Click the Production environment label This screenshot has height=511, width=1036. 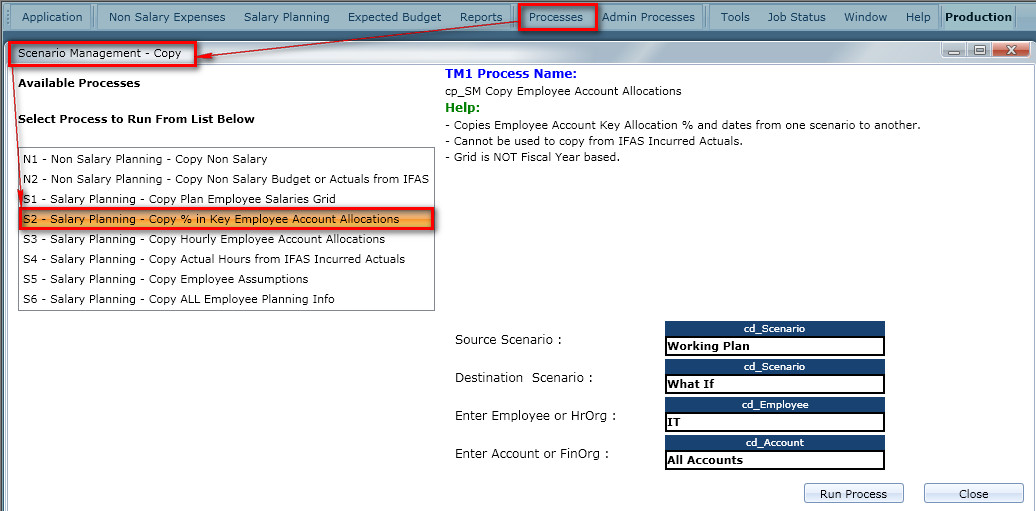[x=979, y=17]
